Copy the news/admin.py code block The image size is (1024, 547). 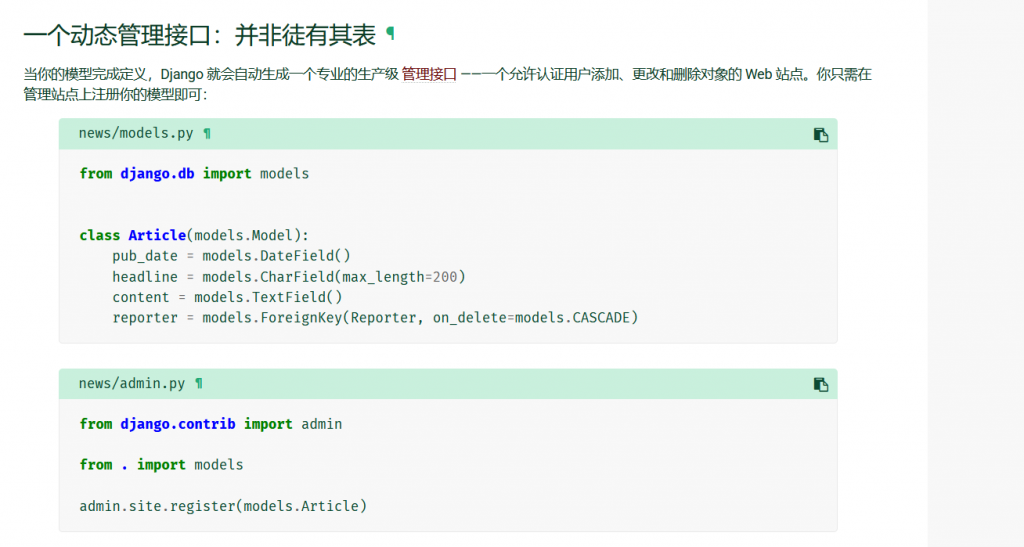point(820,384)
